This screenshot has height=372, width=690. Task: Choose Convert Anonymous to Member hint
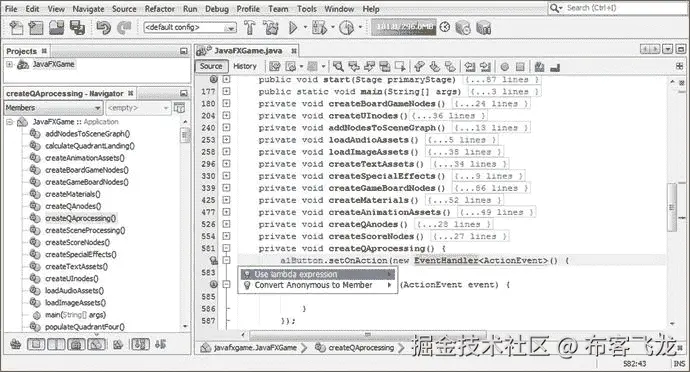[318, 285]
